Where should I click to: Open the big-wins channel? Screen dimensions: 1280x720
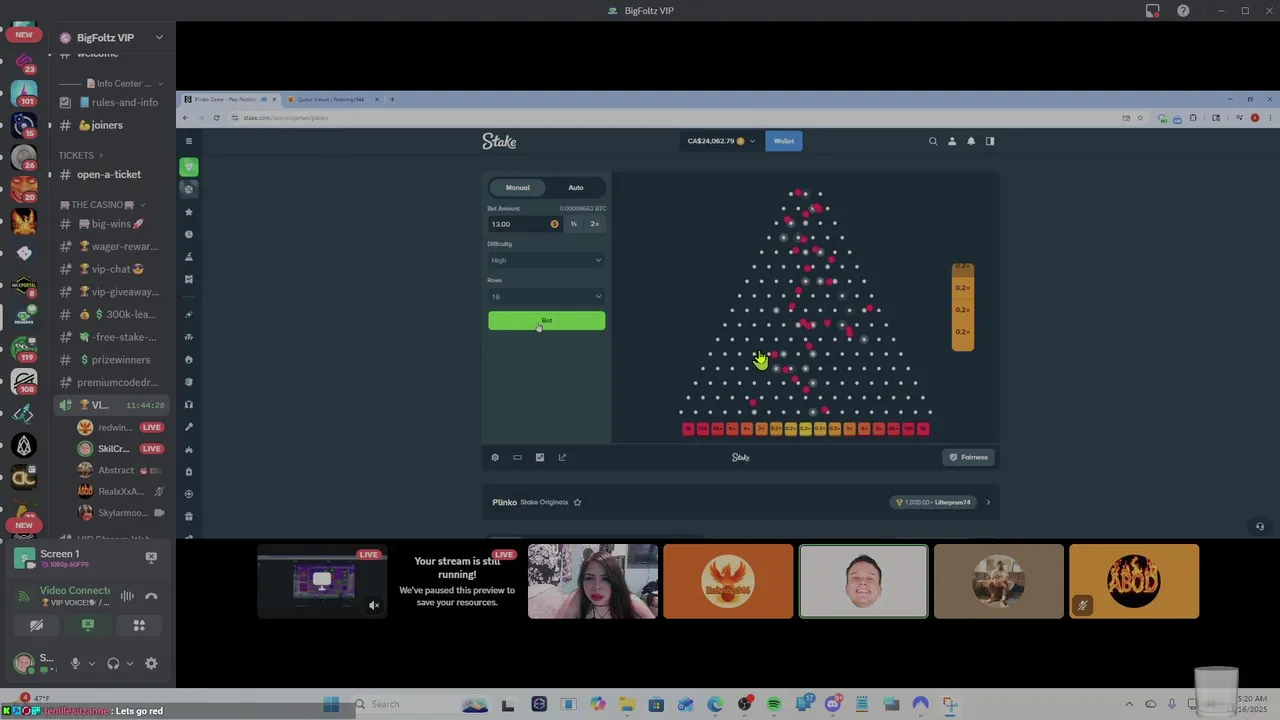110,224
